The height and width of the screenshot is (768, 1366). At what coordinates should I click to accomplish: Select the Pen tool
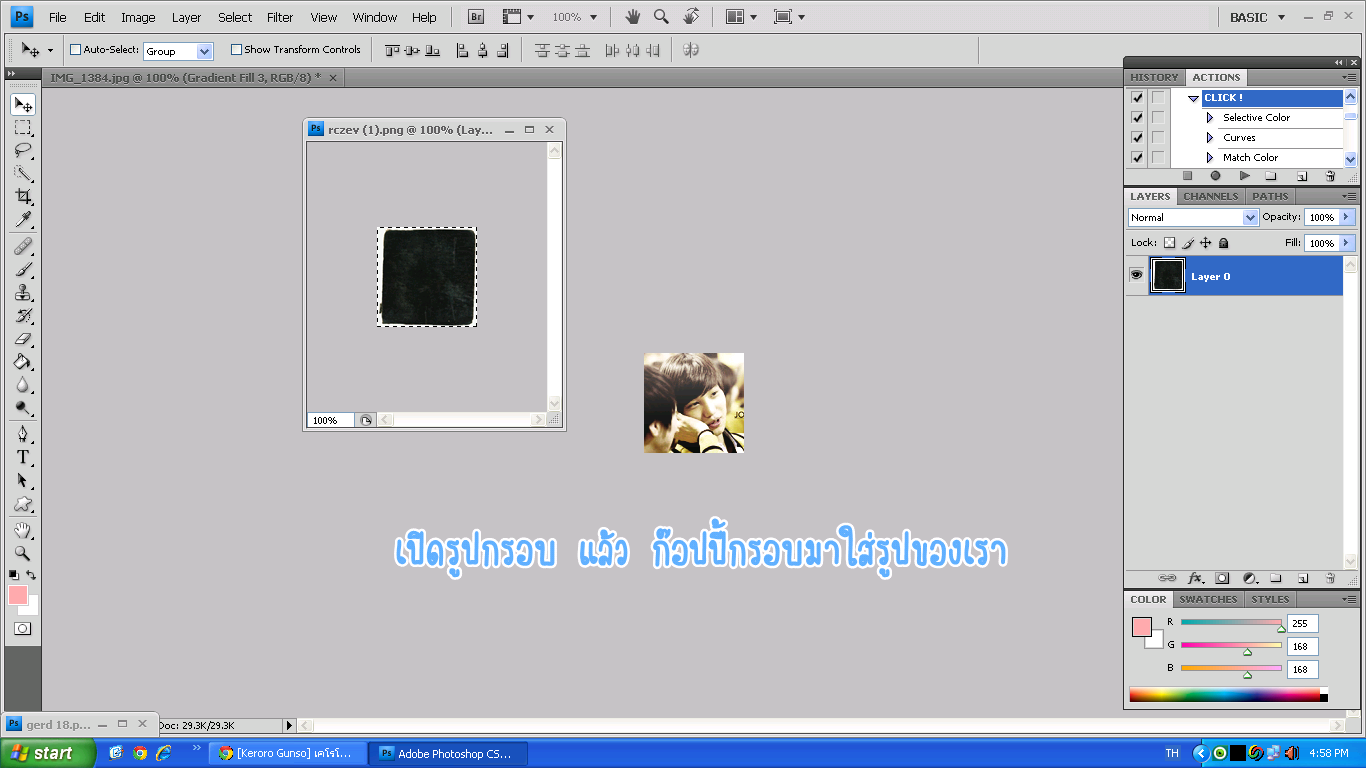tap(23, 434)
